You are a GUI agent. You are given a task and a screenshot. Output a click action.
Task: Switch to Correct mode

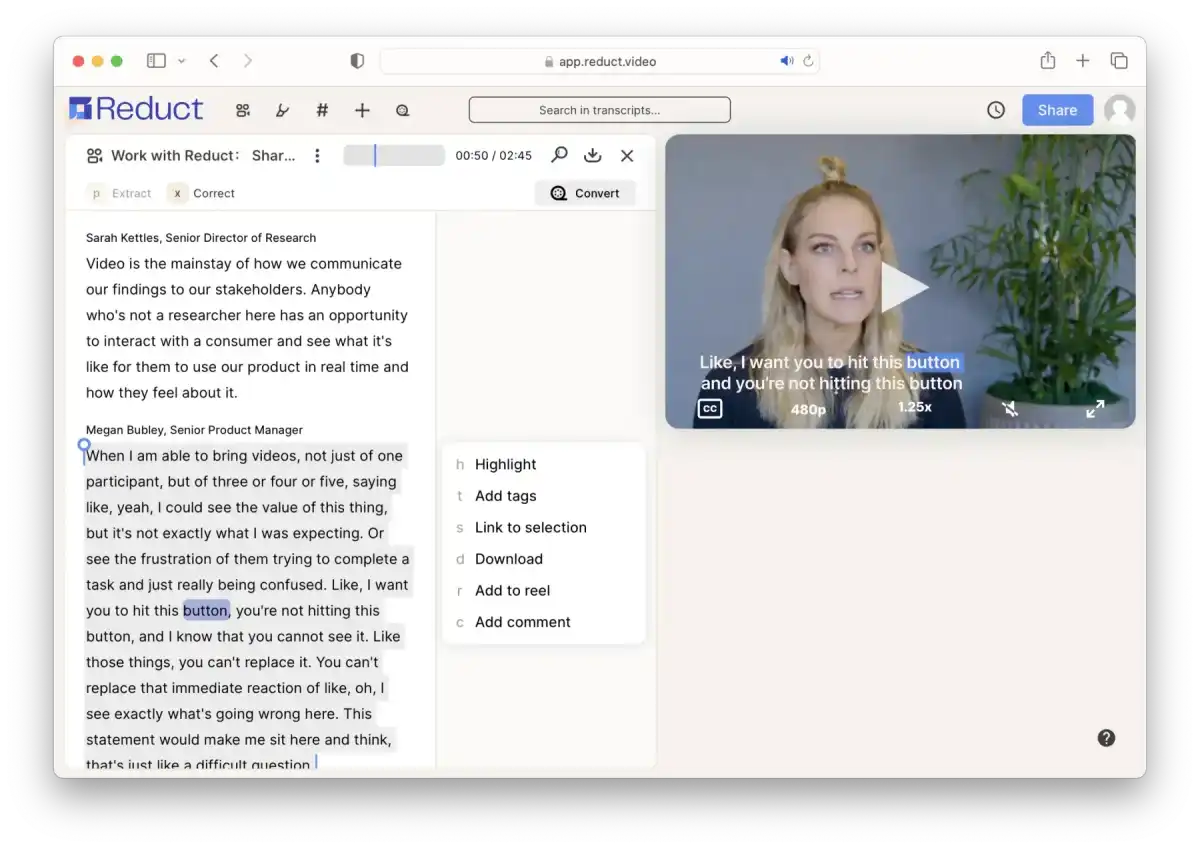[202, 193]
